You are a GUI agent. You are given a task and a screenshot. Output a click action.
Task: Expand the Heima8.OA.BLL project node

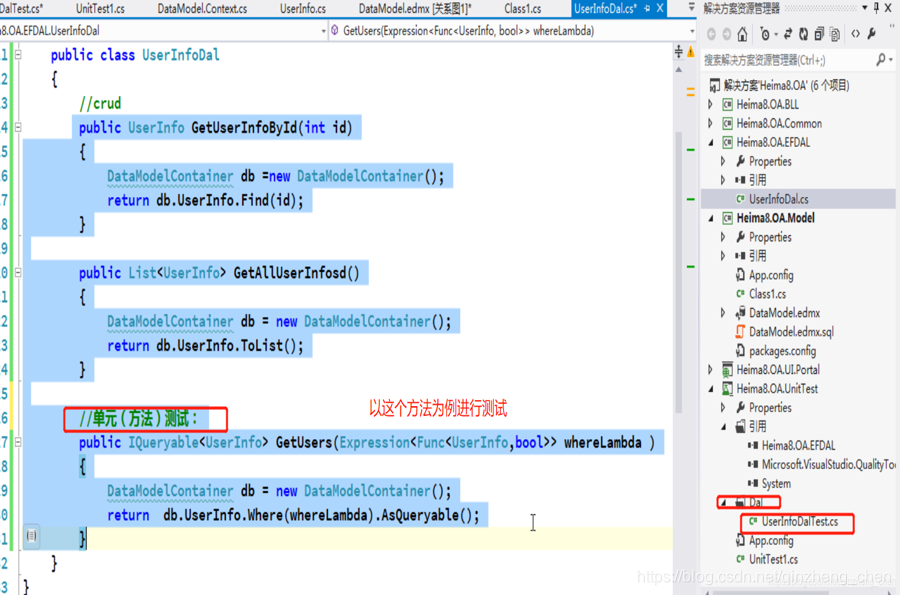pos(711,104)
